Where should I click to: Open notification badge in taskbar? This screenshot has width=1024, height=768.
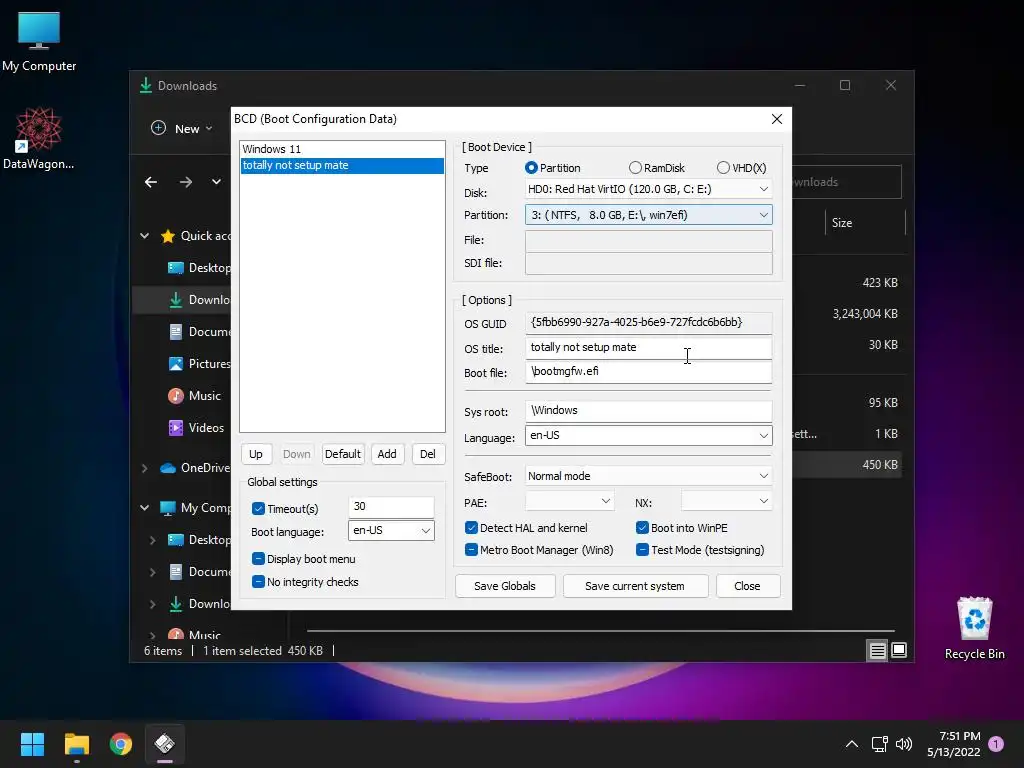click(x=996, y=743)
